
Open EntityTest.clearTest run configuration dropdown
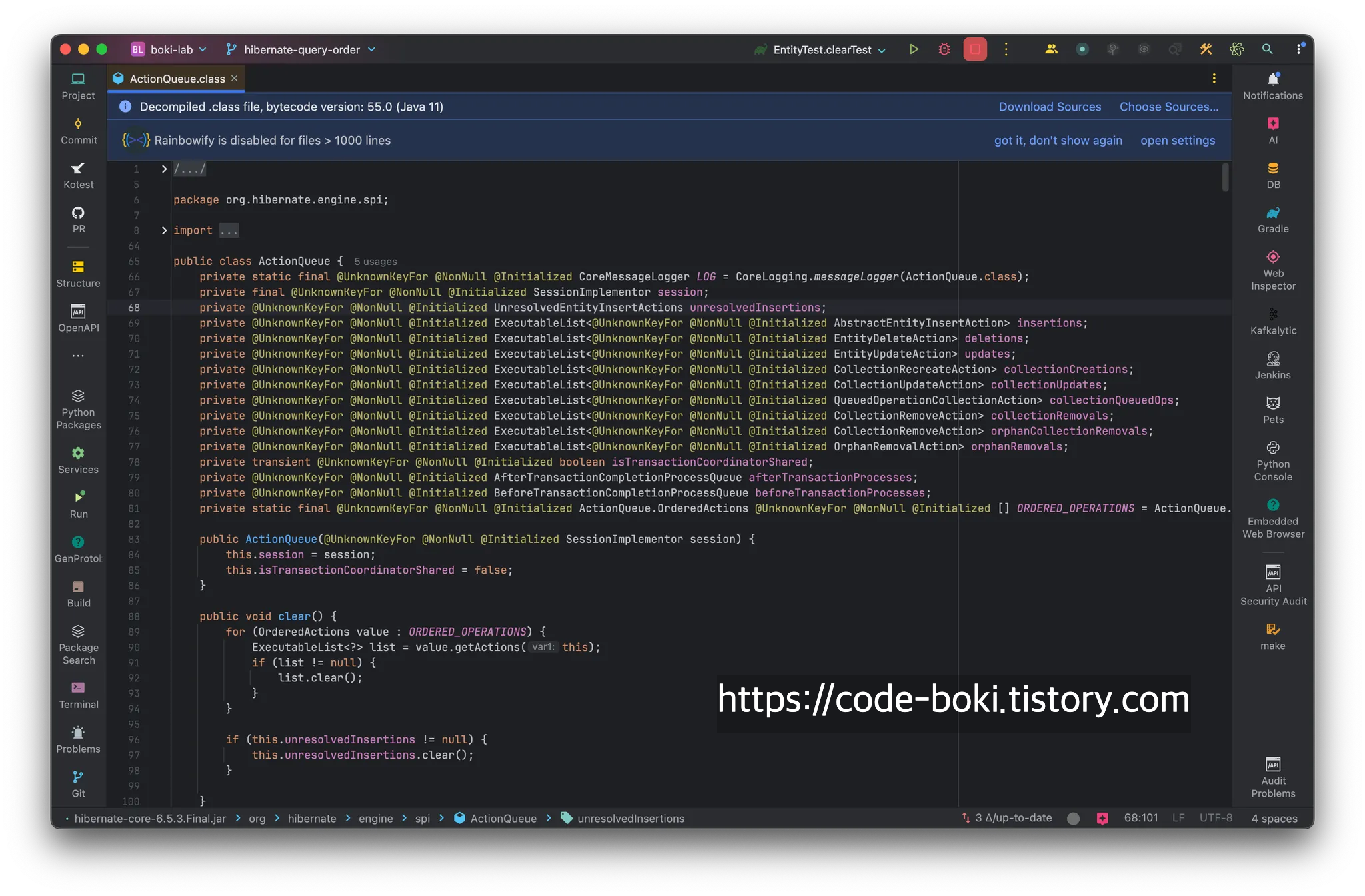821,50
